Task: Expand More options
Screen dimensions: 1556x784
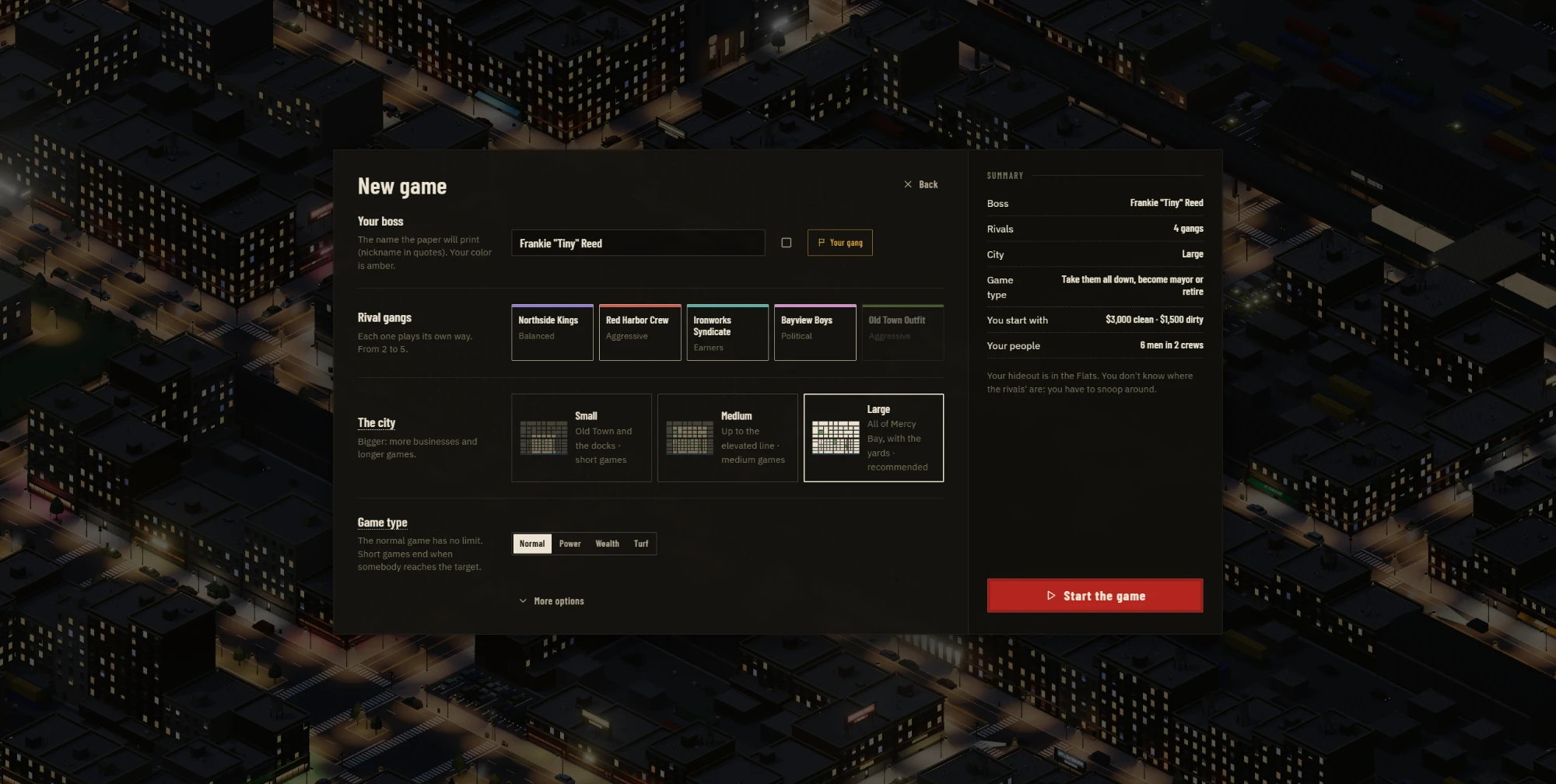Action: pos(552,601)
